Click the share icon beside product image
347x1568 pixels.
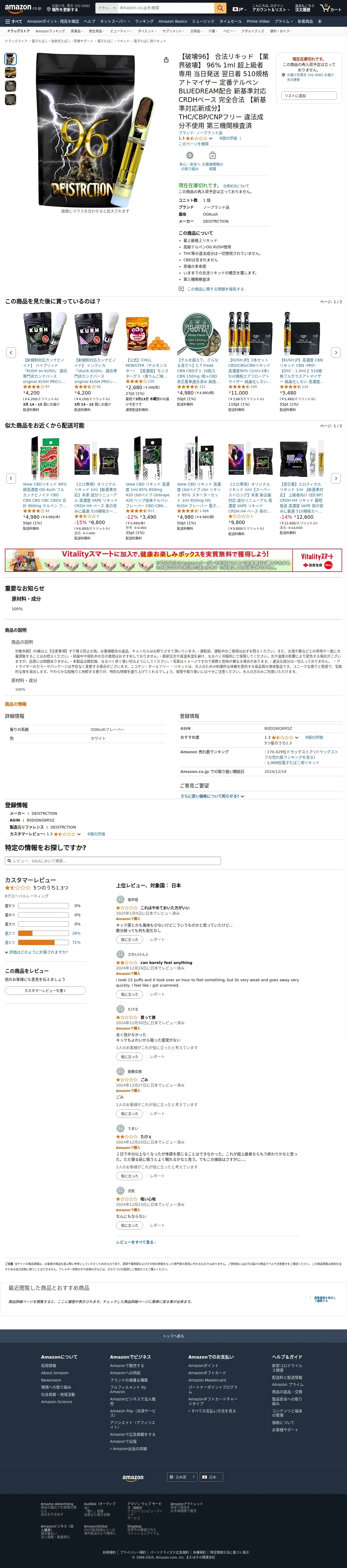coord(166,60)
